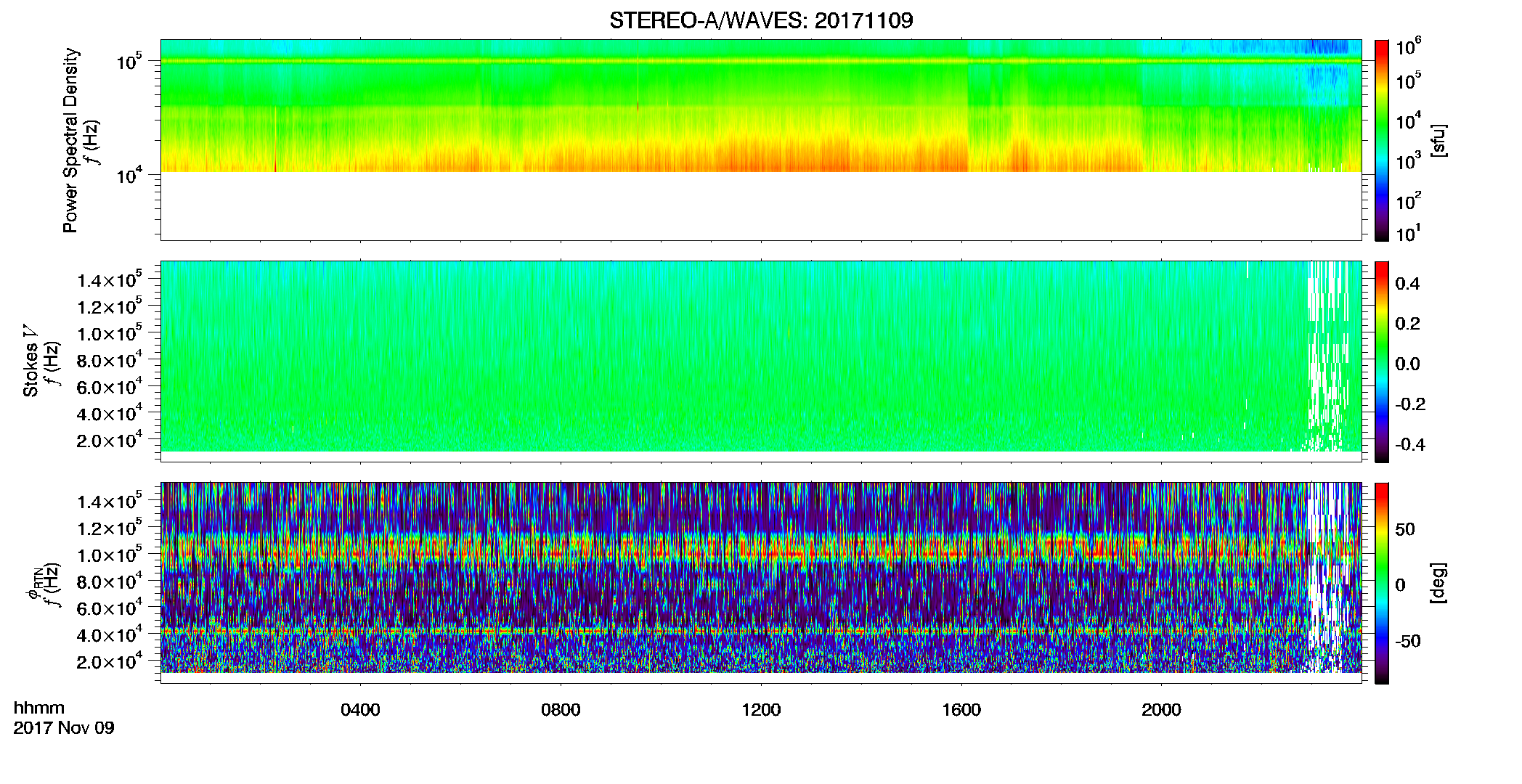Viewport: 1522px width, 784px height.
Task: Click the 0800 time axis label
Action: coord(561,710)
